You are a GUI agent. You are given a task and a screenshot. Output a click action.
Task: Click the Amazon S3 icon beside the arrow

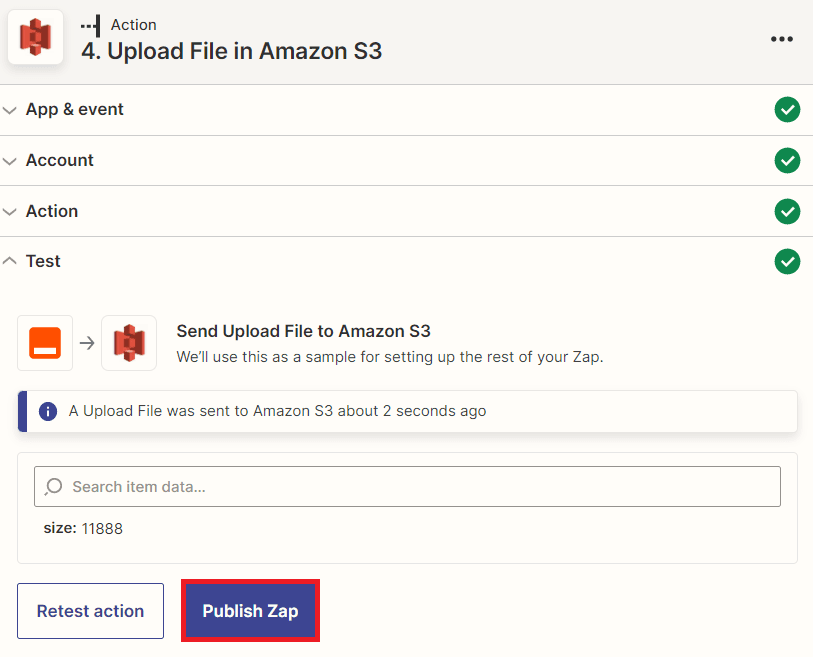(129, 343)
